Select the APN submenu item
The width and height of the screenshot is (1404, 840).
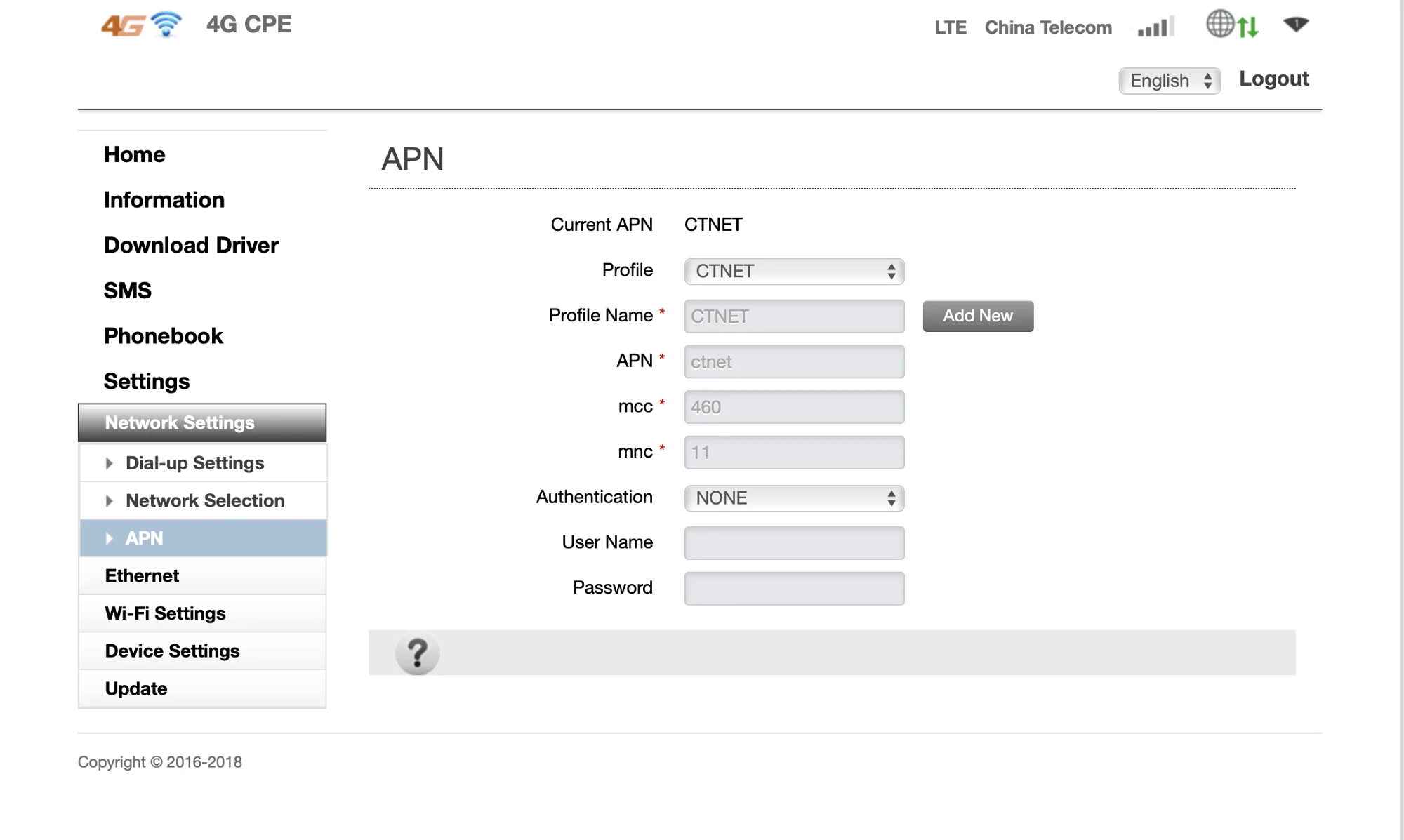click(x=203, y=538)
